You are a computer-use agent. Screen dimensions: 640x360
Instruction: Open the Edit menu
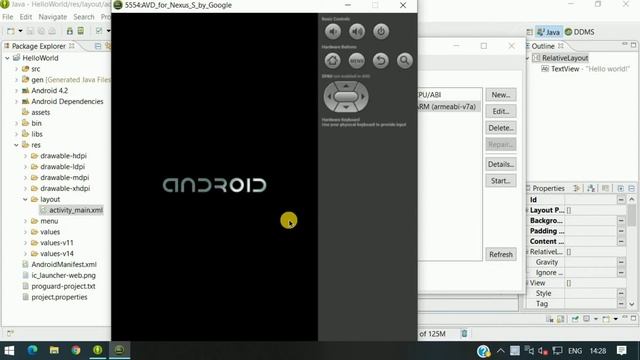tap(26, 17)
